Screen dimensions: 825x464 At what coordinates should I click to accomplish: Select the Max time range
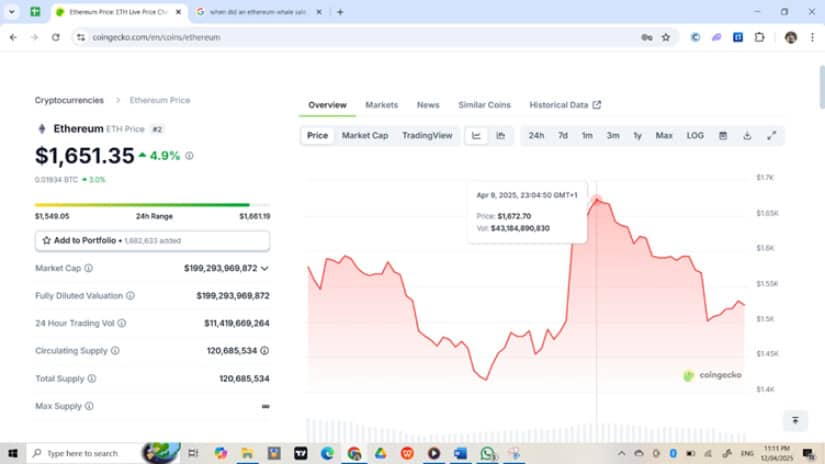tap(664, 136)
